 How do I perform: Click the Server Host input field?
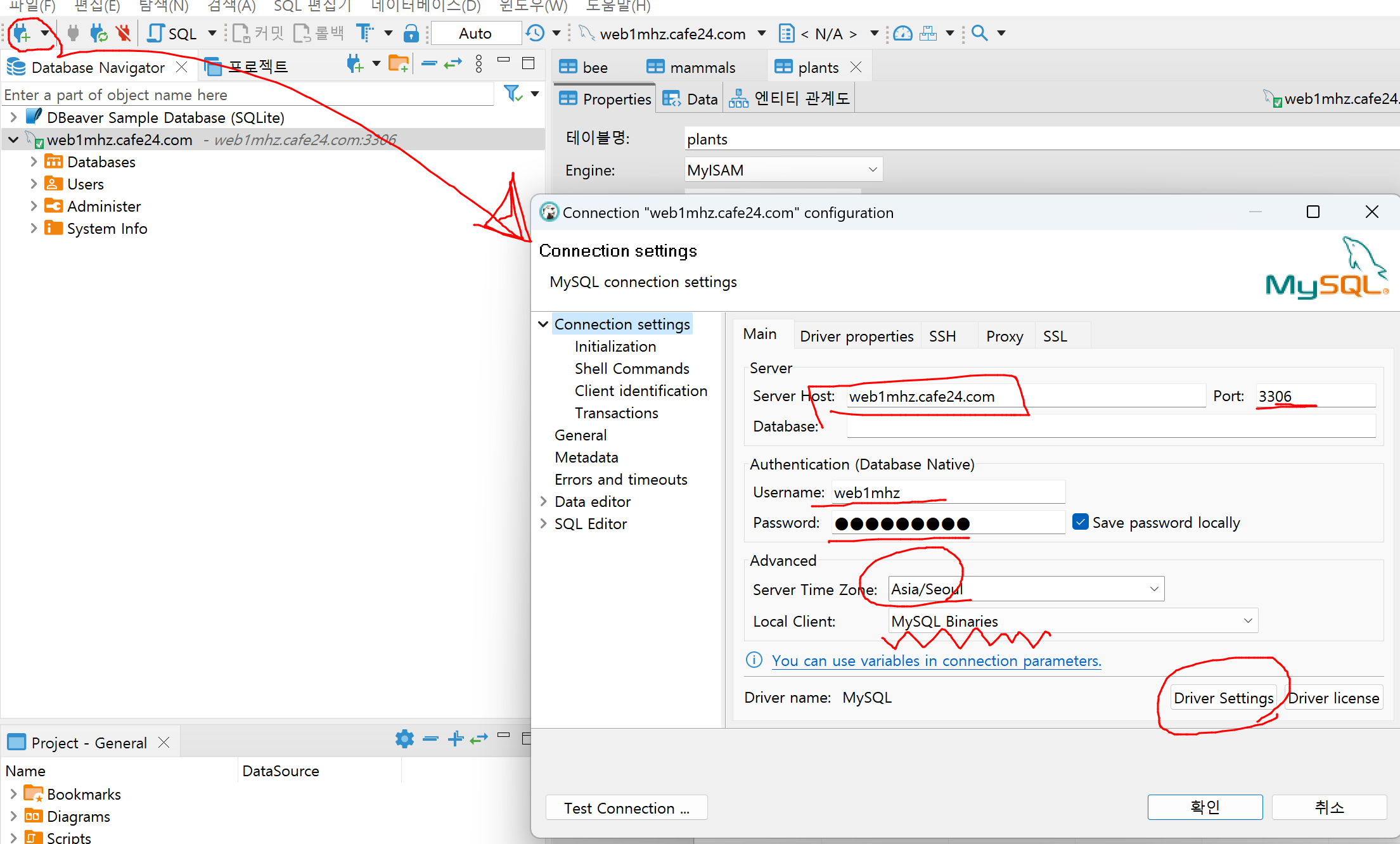pos(1026,396)
